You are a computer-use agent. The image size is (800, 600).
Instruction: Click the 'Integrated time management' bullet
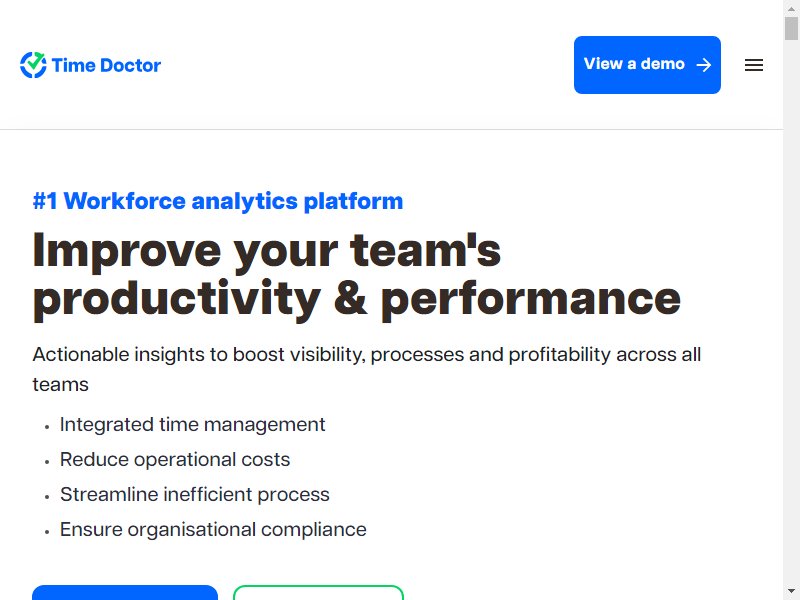pos(192,424)
